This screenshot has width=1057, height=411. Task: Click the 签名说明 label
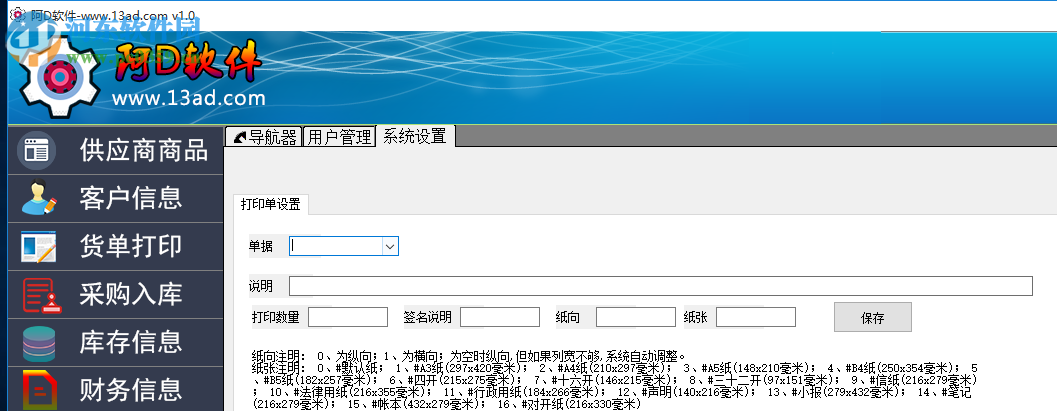(x=428, y=317)
